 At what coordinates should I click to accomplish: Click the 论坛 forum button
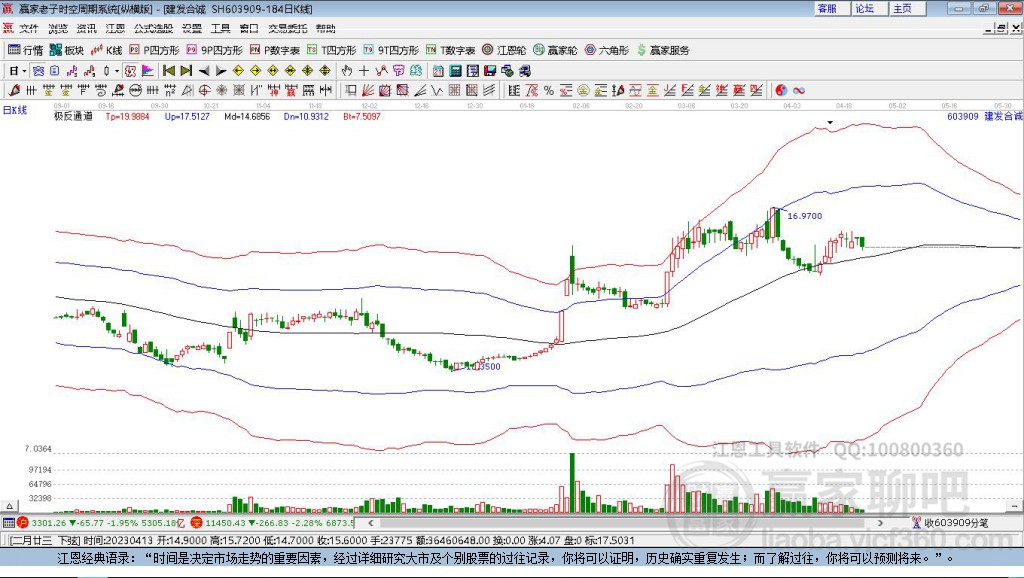(869, 8)
